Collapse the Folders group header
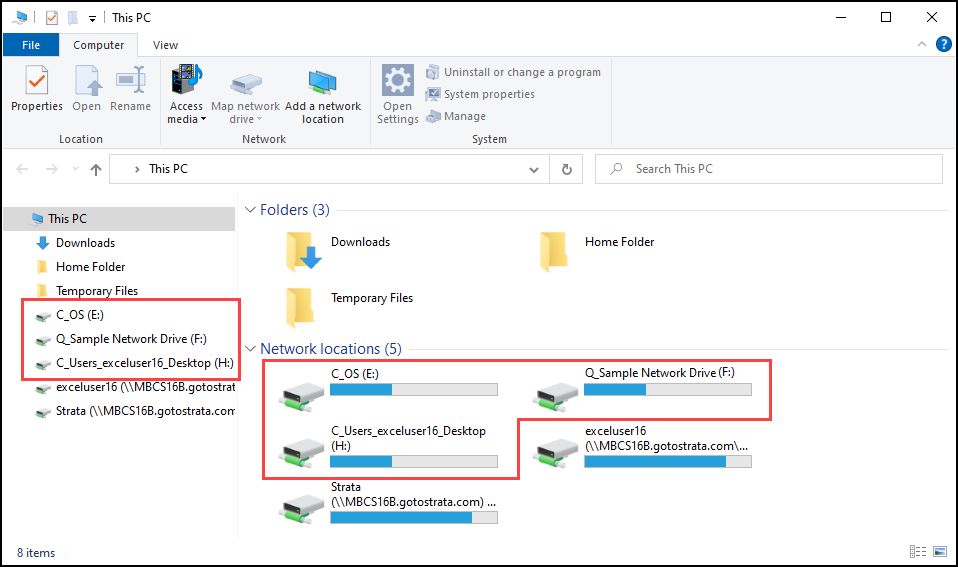 250,210
